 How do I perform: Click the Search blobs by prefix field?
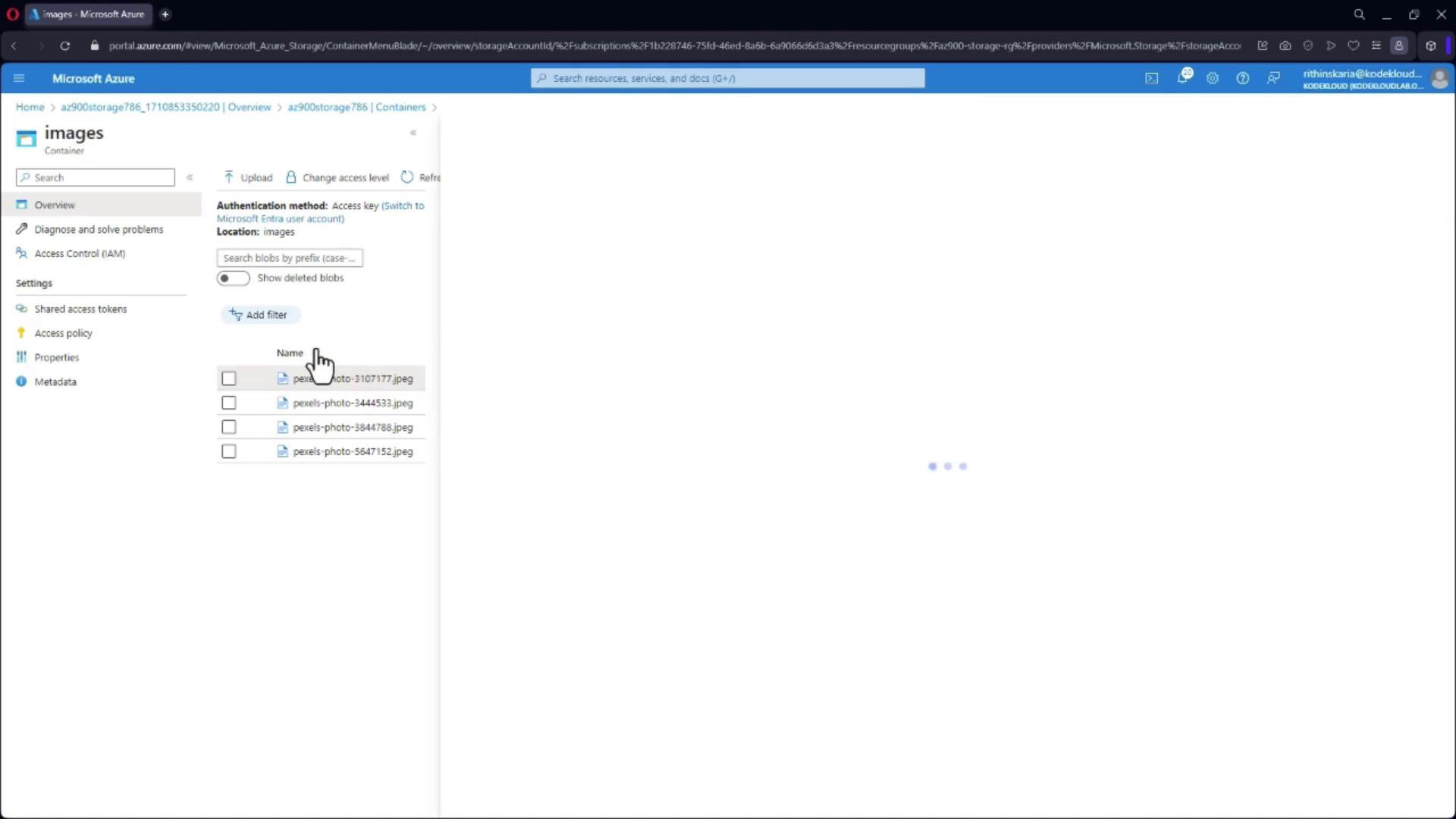pyautogui.click(x=289, y=258)
